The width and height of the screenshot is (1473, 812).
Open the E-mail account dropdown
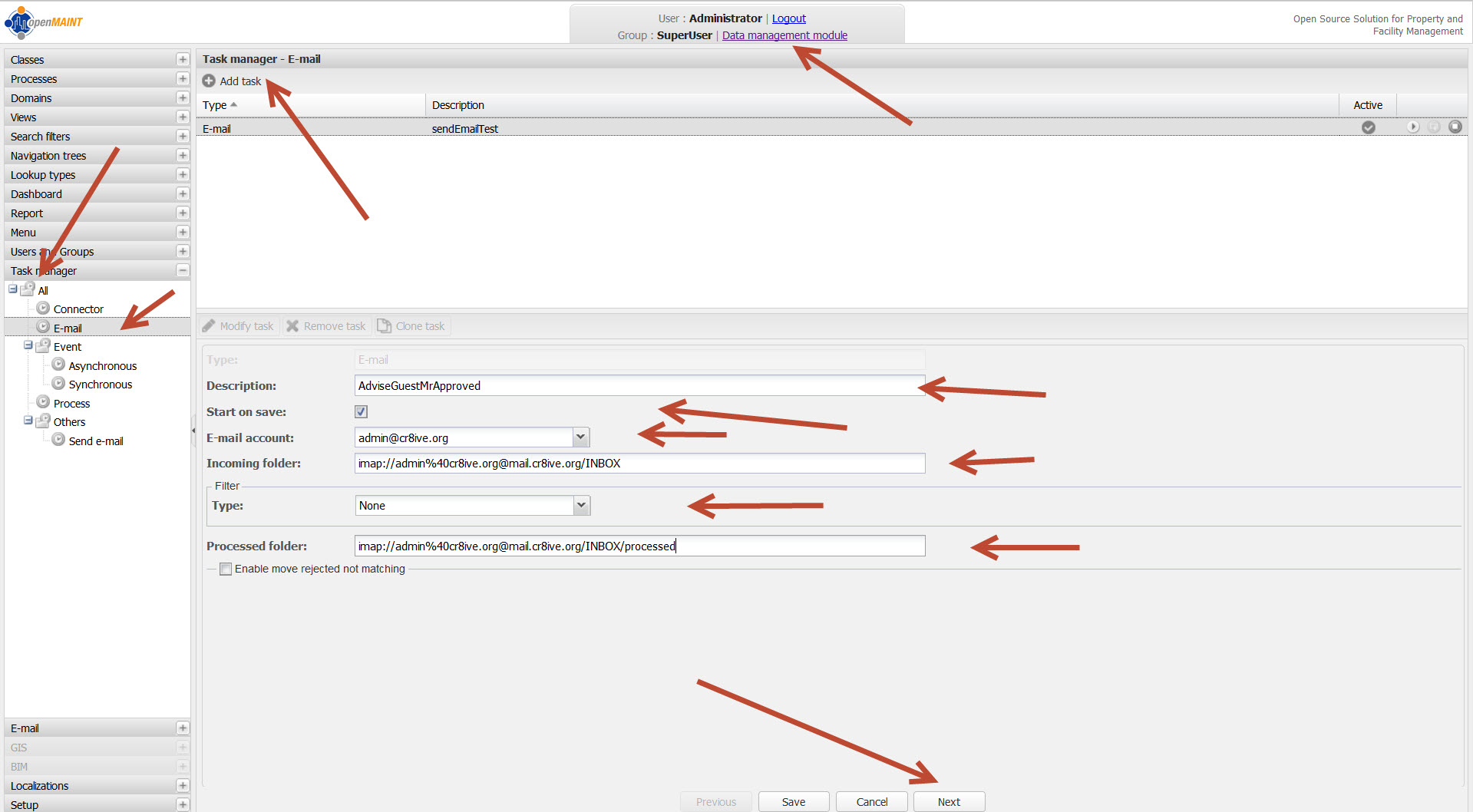581,437
